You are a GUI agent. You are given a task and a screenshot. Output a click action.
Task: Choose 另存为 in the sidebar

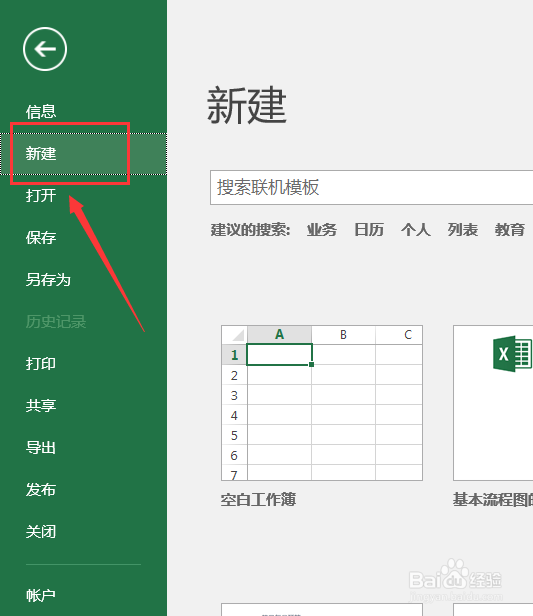[x=48, y=280]
